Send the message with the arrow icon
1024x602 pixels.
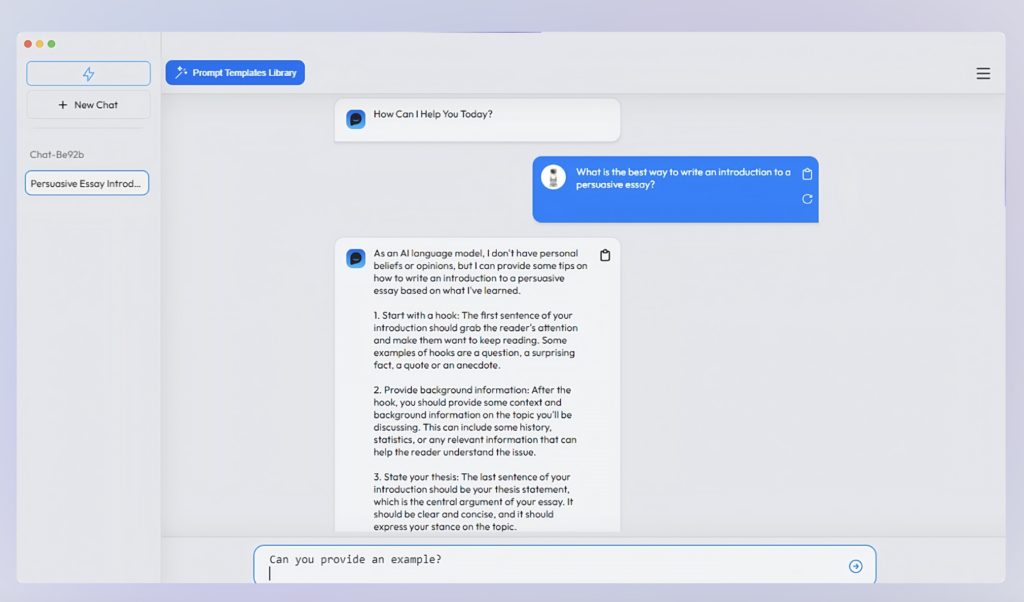coord(855,566)
